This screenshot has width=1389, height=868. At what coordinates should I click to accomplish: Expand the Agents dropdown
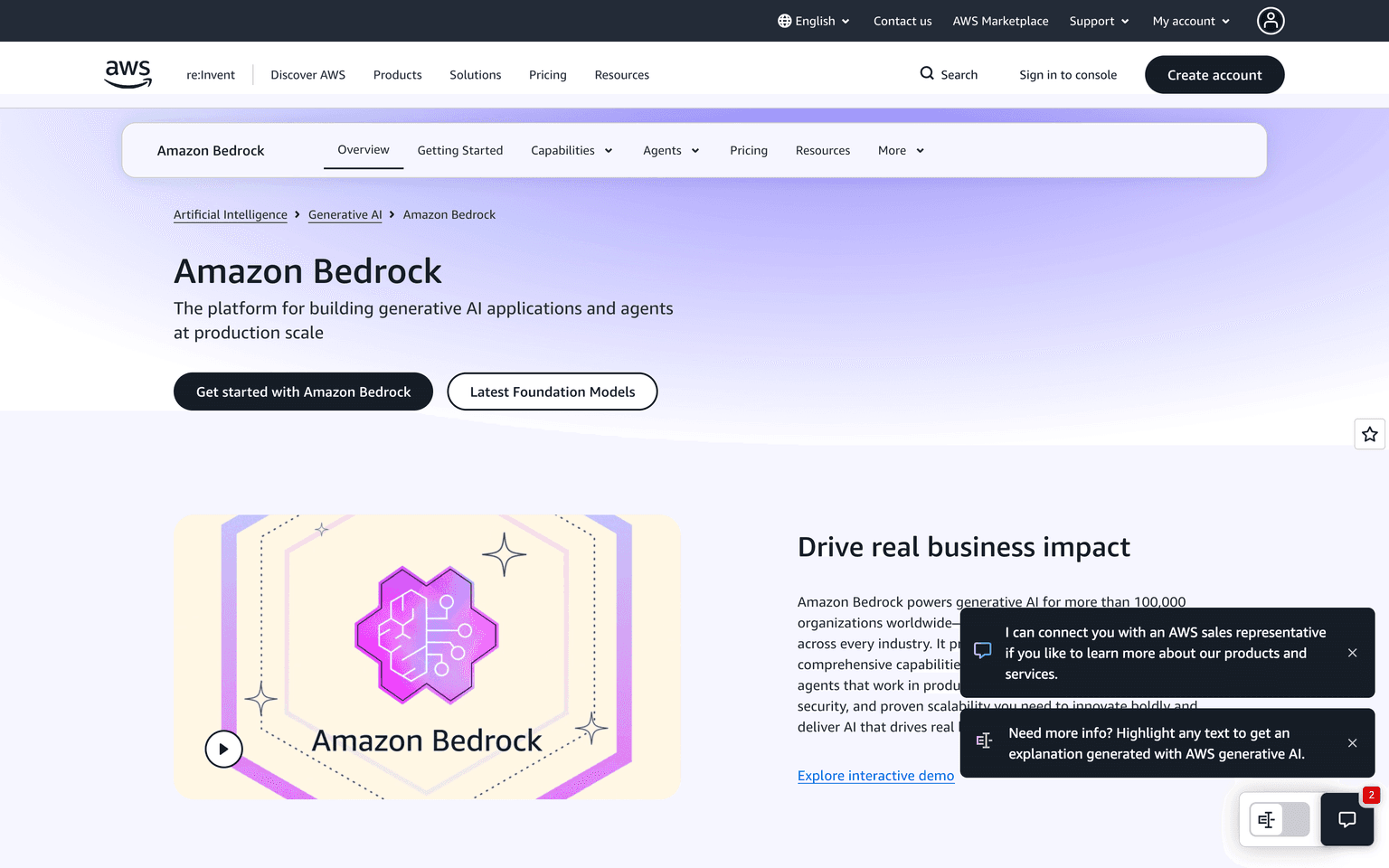pyautogui.click(x=671, y=150)
